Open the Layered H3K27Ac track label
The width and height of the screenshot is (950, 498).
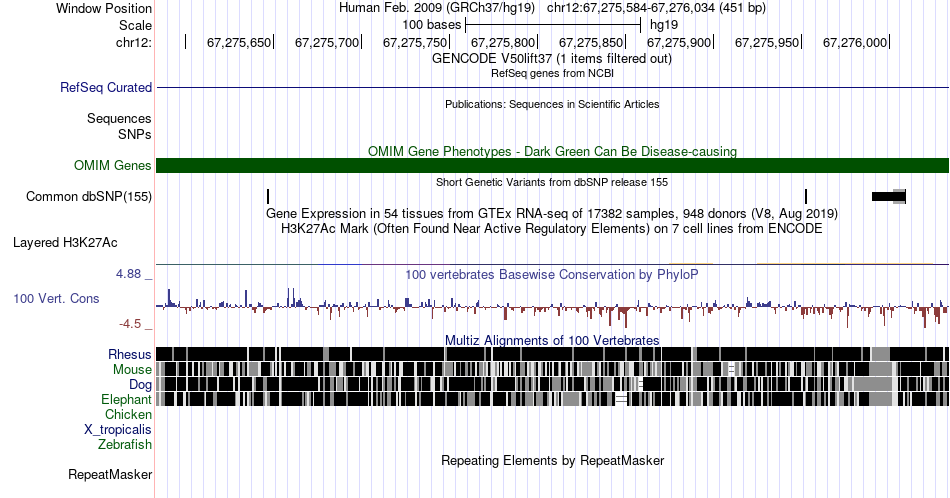coord(65,242)
